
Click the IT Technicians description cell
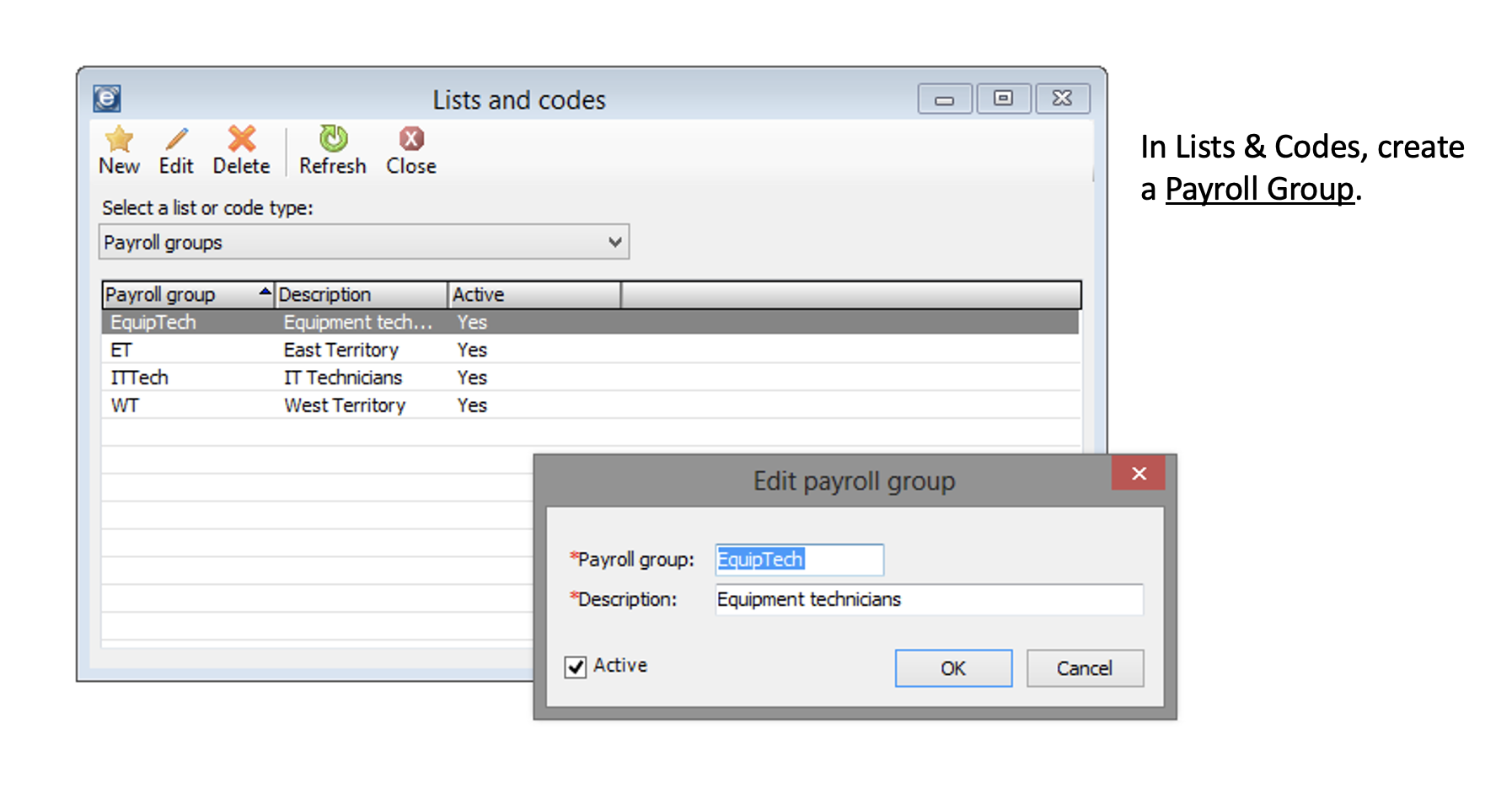pos(343,378)
